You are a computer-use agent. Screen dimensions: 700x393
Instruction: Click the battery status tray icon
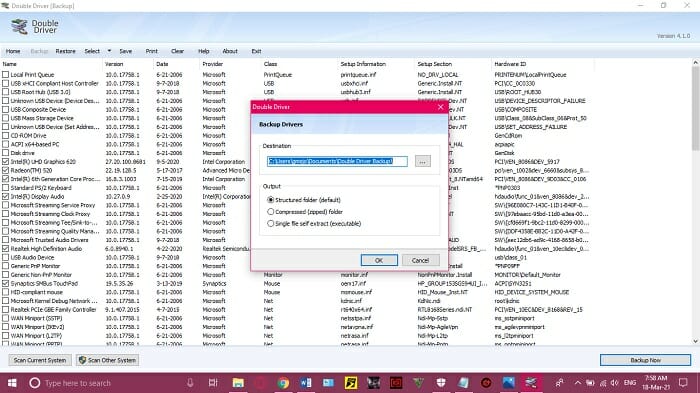pyautogui.click(x=590, y=383)
